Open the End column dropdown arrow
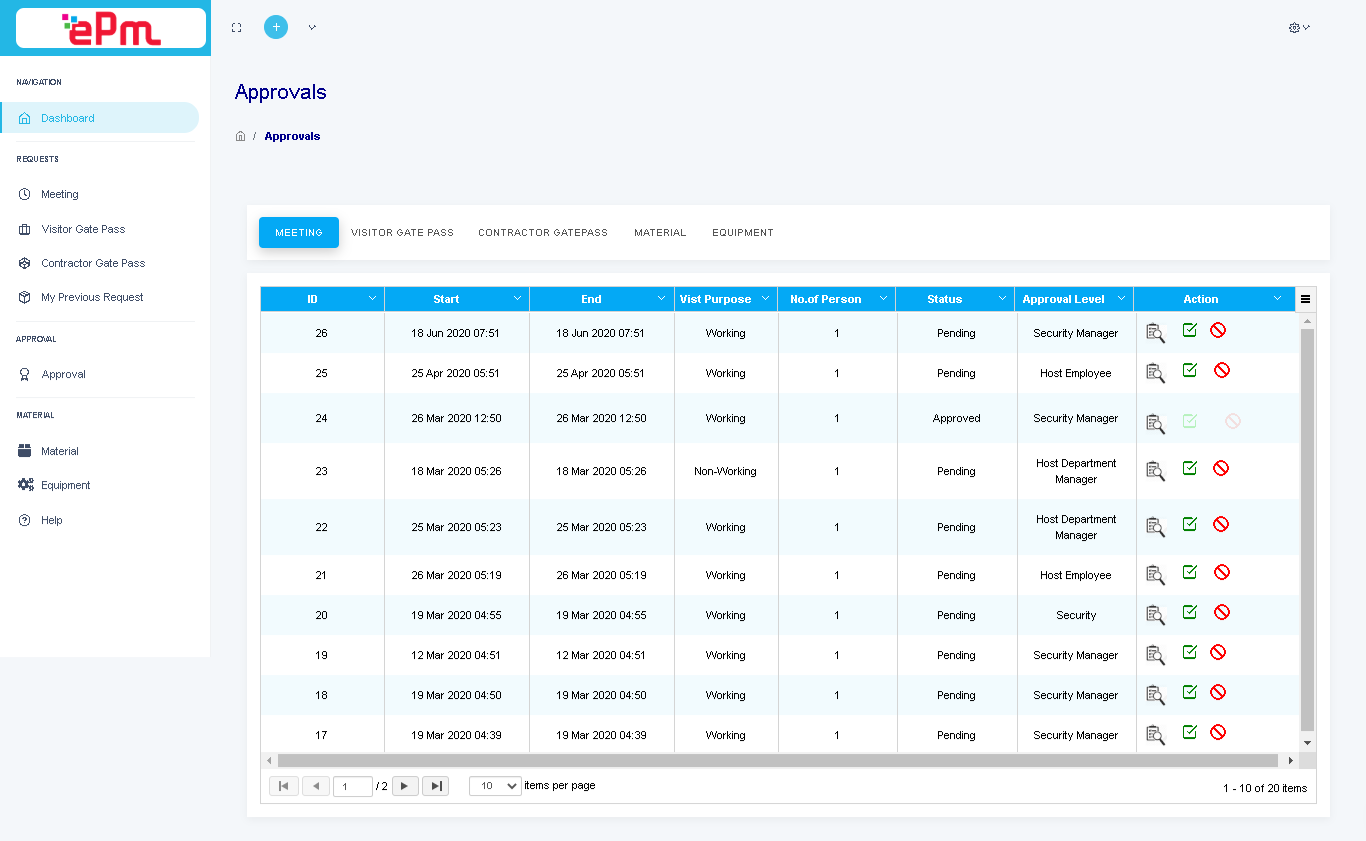The width and height of the screenshot is (1366, 841). point(662,299)
